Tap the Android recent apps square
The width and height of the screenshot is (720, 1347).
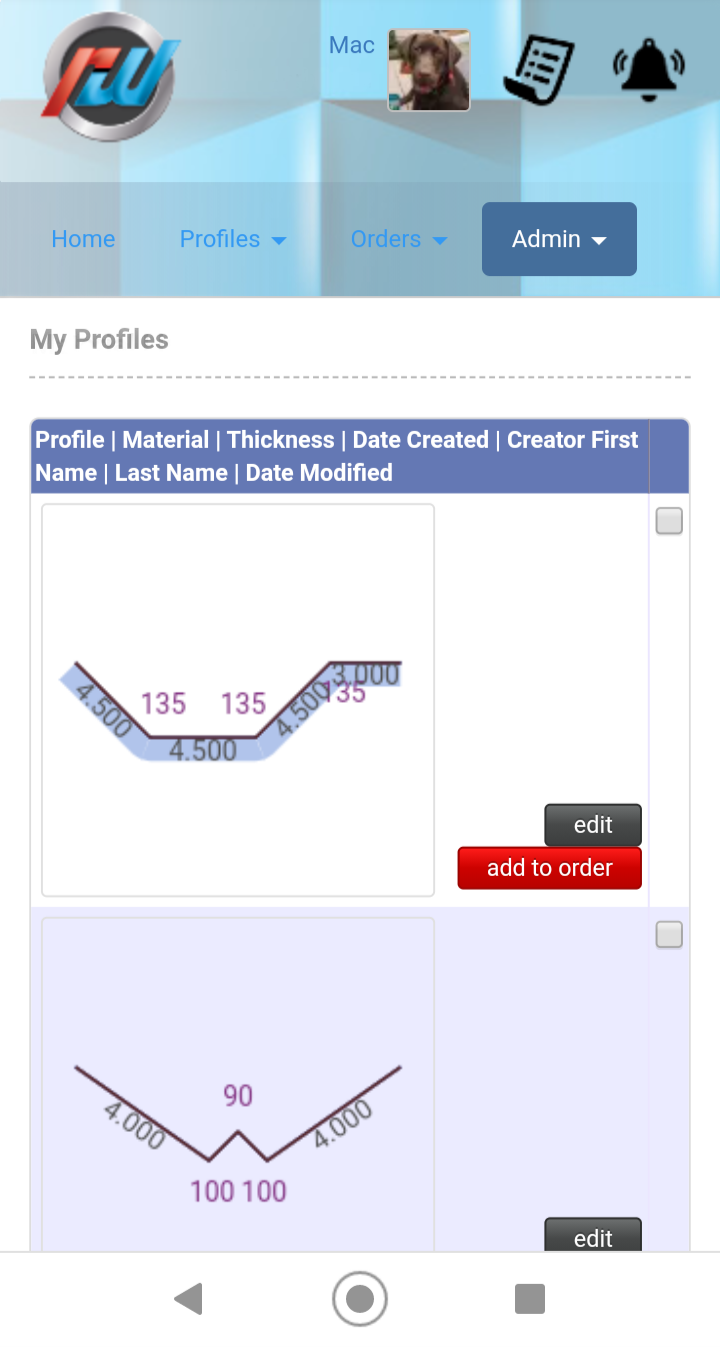pos(530,1299)
